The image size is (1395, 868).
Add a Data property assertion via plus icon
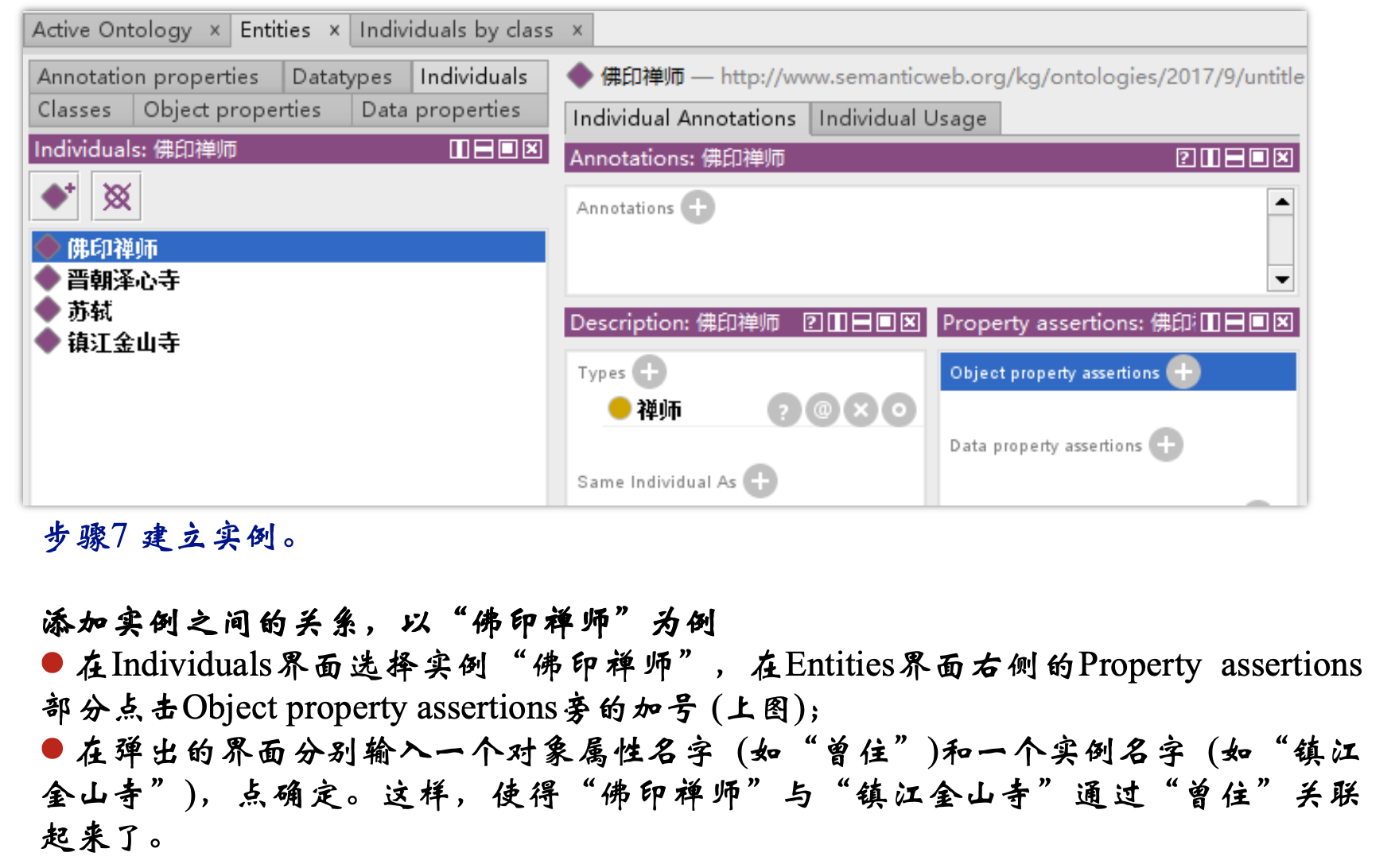click(x=1164, y=445)
